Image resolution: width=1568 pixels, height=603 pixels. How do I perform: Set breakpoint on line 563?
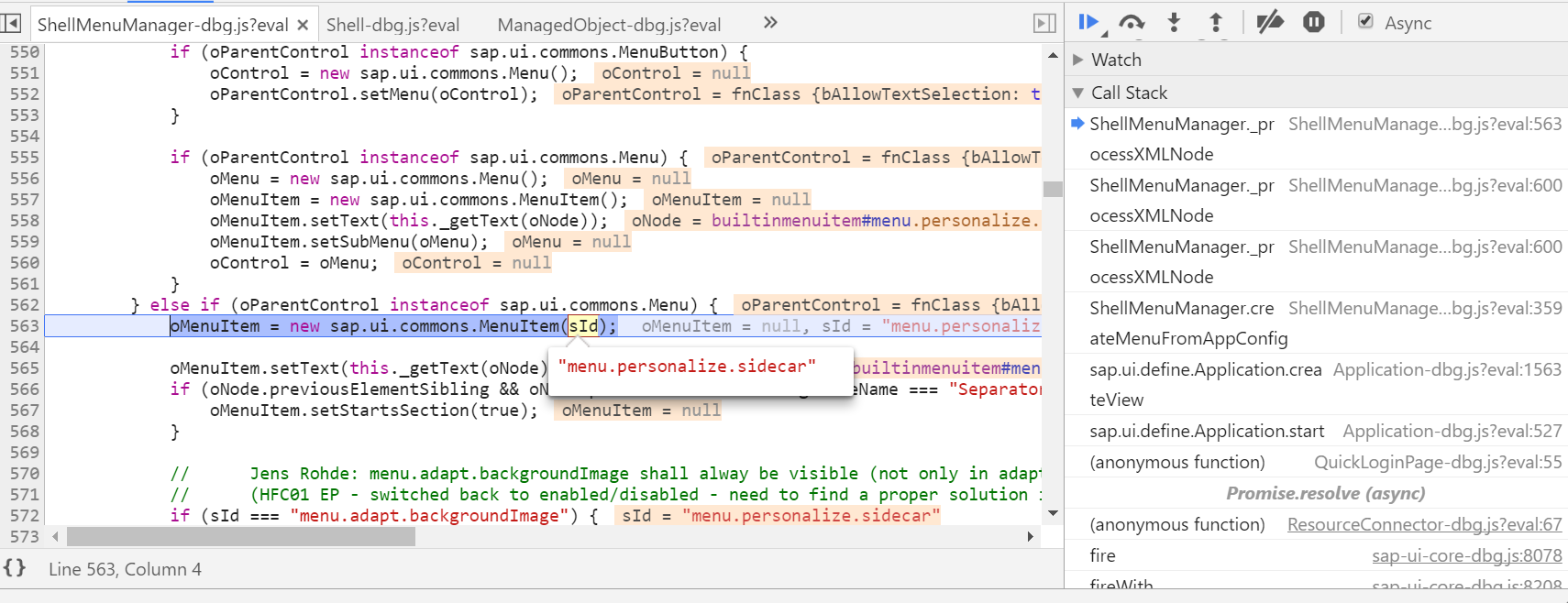tap(25, 326)
